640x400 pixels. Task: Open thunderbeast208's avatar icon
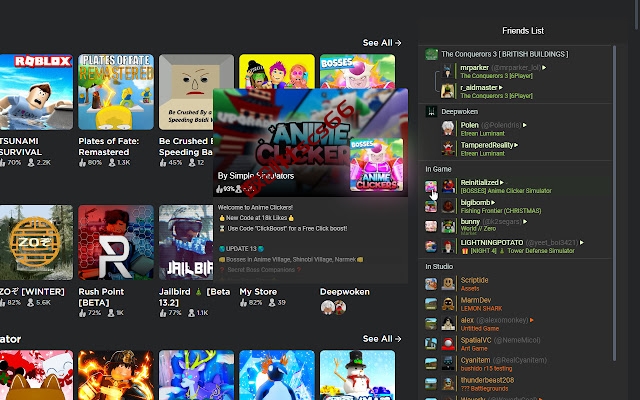click(x=448, y=384)
